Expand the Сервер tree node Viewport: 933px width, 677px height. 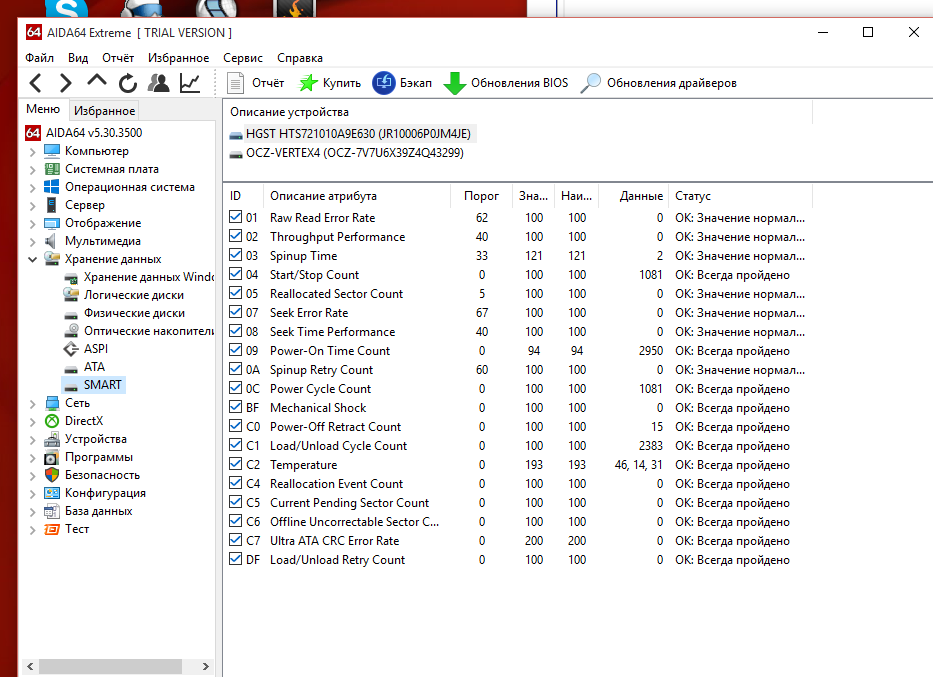click(32, 206)
